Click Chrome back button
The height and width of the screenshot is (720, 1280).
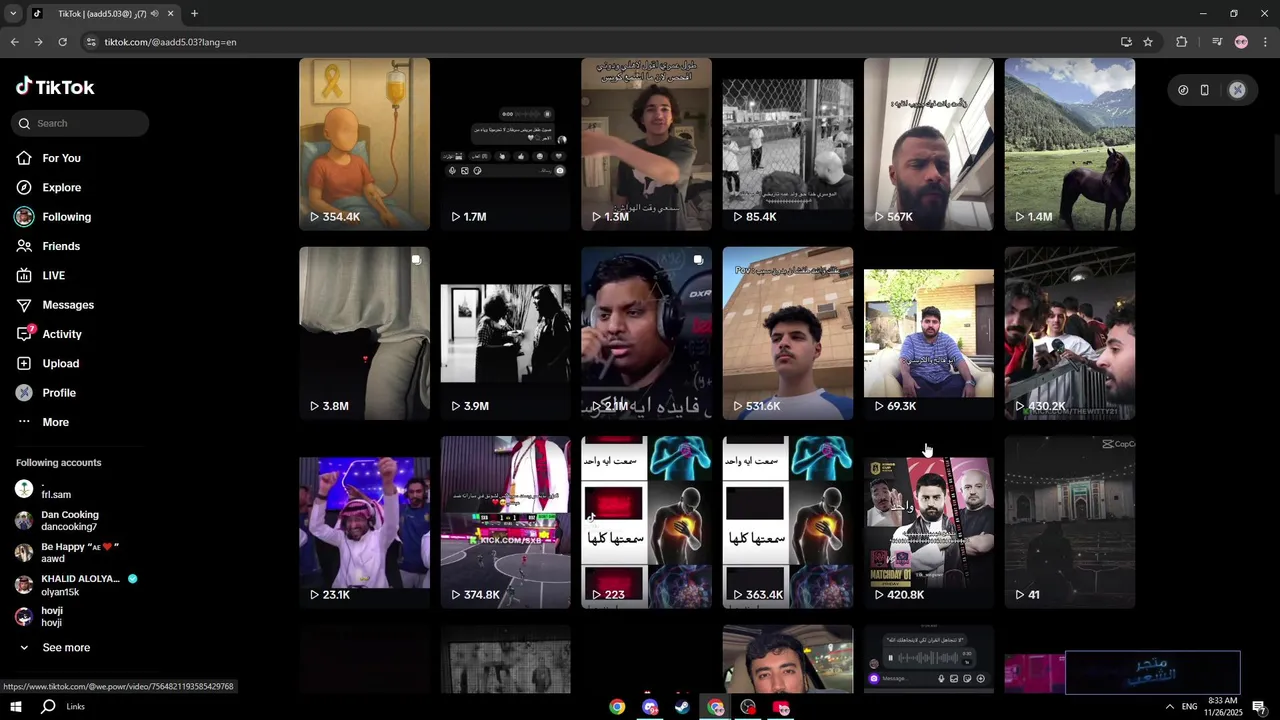click(x=14, y=42)
